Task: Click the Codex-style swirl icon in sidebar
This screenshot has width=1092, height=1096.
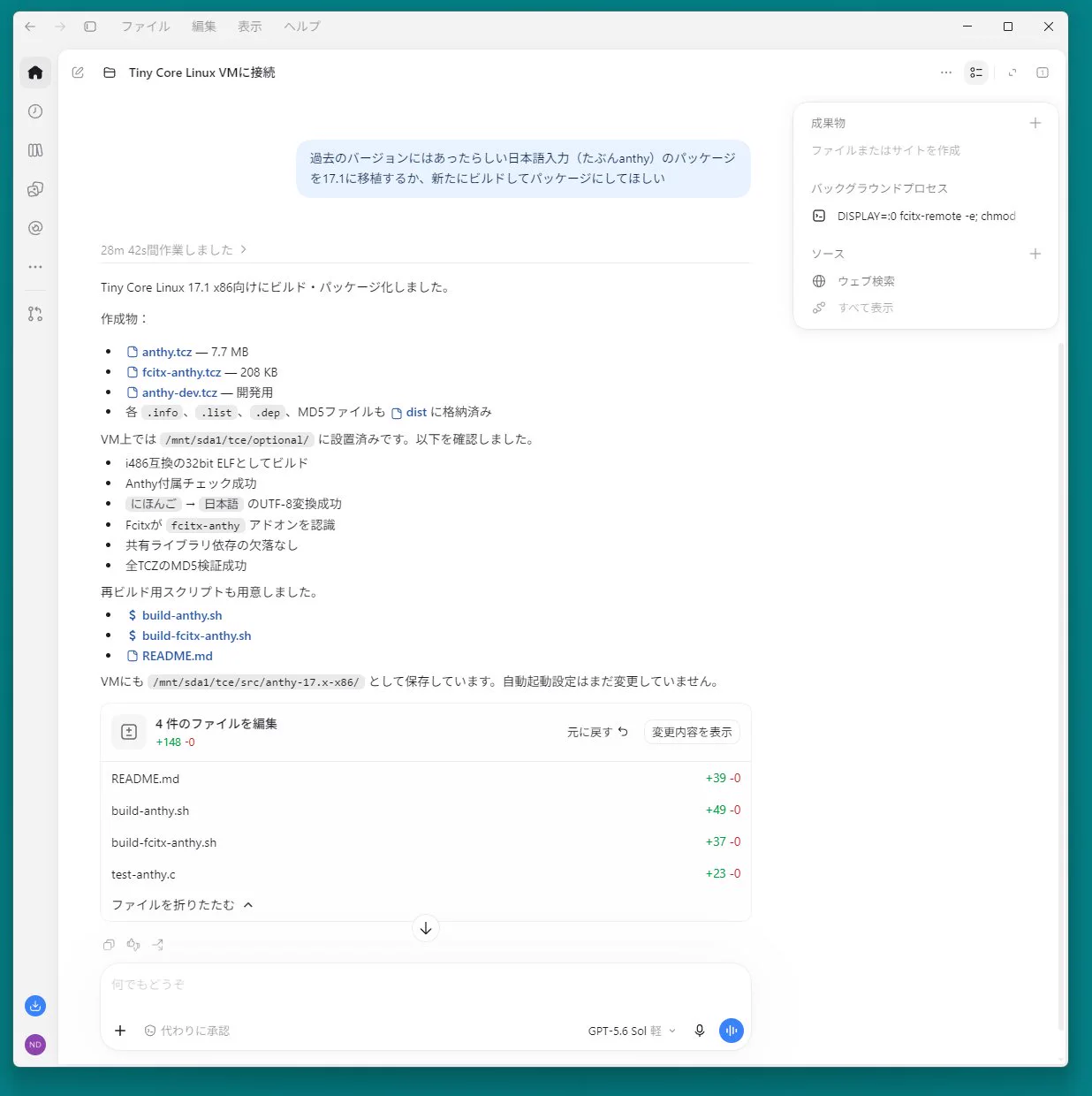Action: 35,189
